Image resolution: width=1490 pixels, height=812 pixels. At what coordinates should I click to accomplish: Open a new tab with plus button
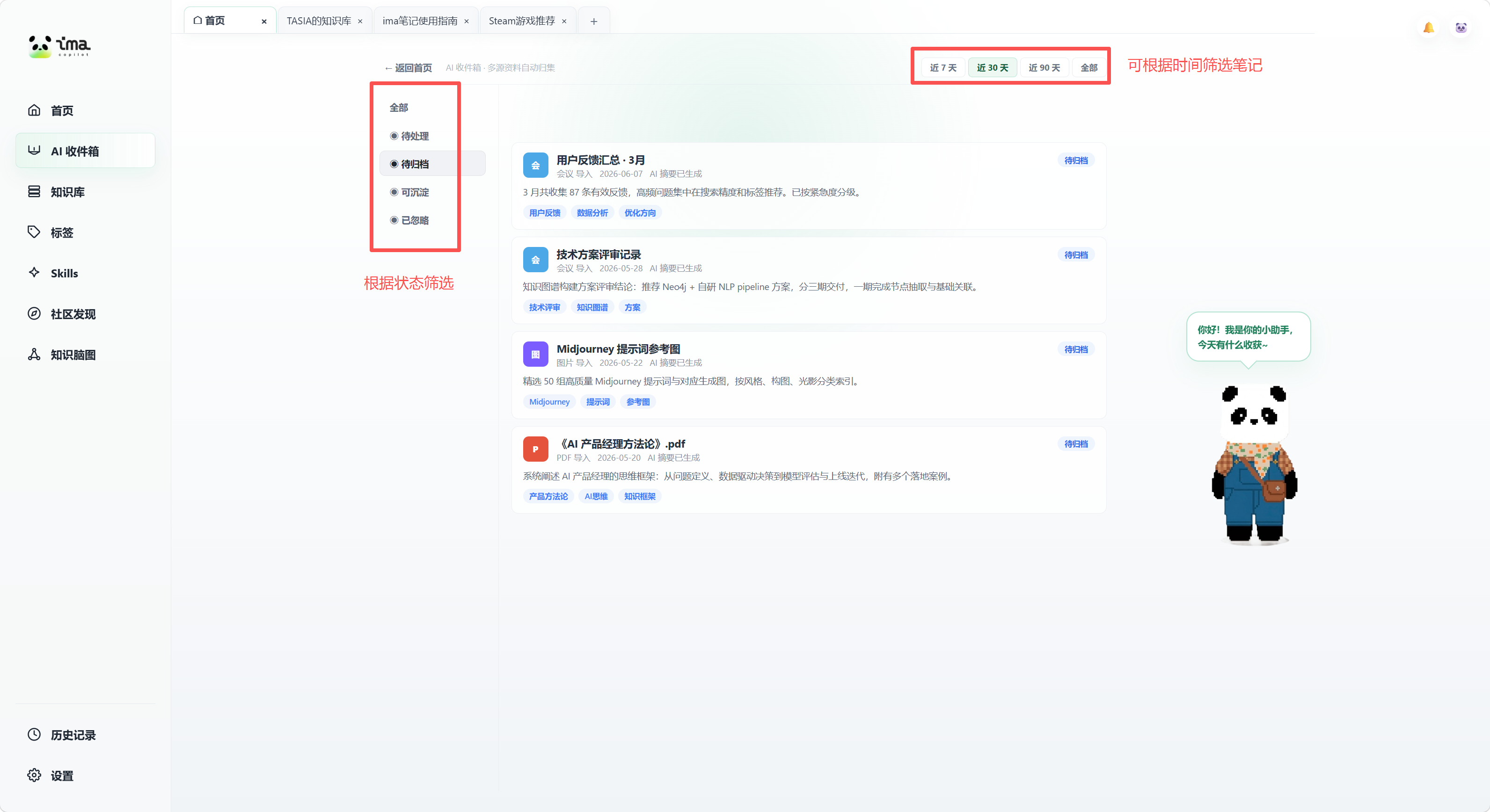(593, 22)
